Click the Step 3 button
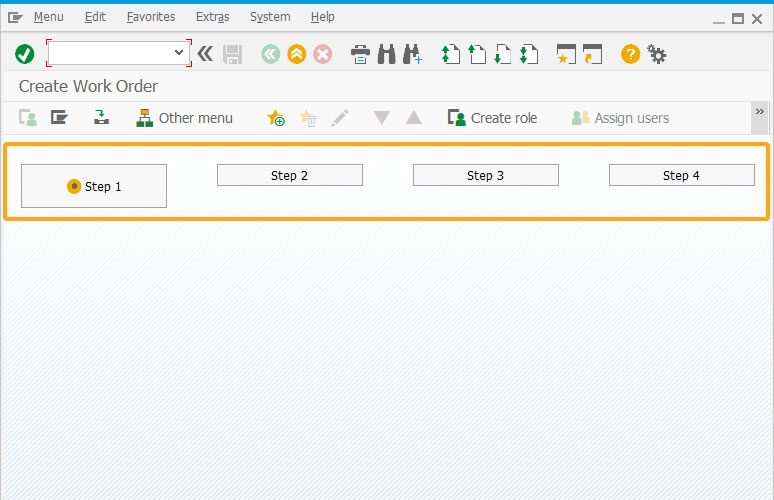Viewport: 774px width, 500px height. [486, 175]
